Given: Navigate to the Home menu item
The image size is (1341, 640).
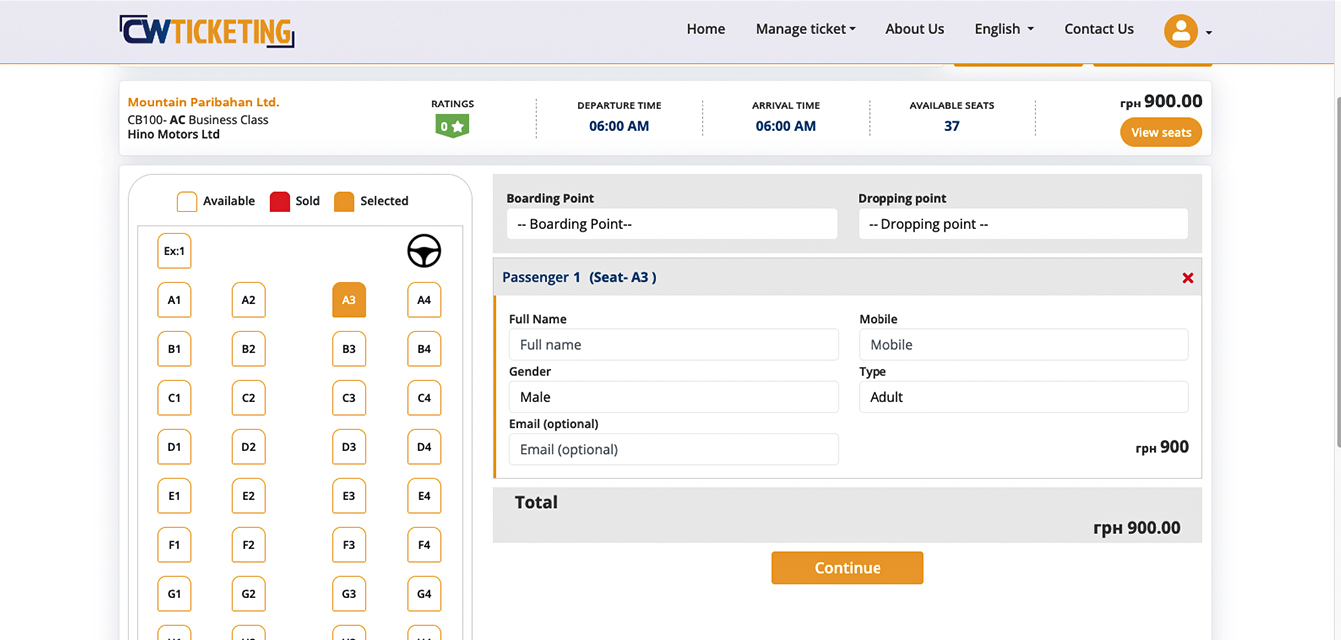Looking at the screenshot, I should click(x=705, y=29).
